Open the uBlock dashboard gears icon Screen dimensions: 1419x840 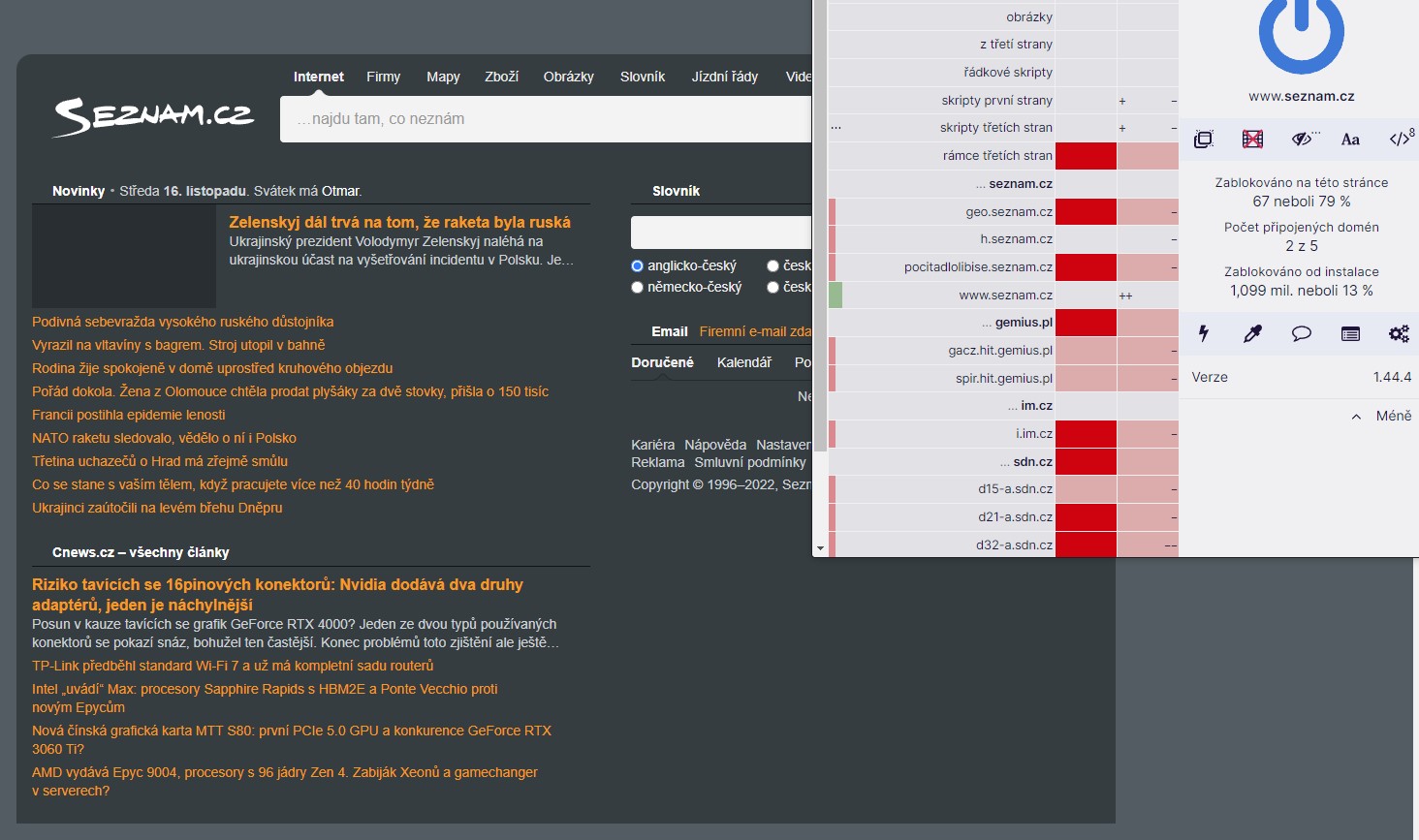[x=1399, y=334]
